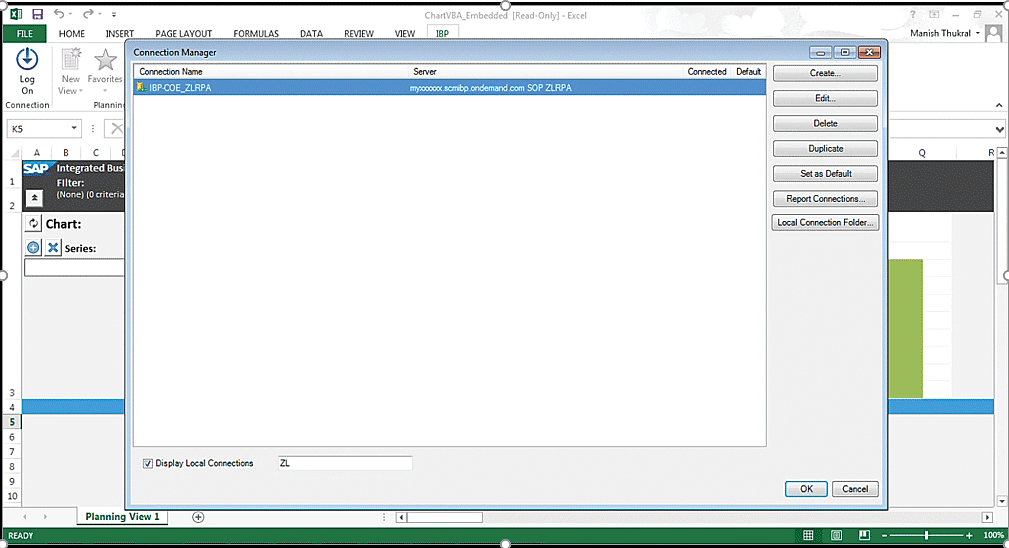Click the Report Connections... button
The height and width of the screenshot is (548, 1009).
pyautogui.click(x=825, y=199)
